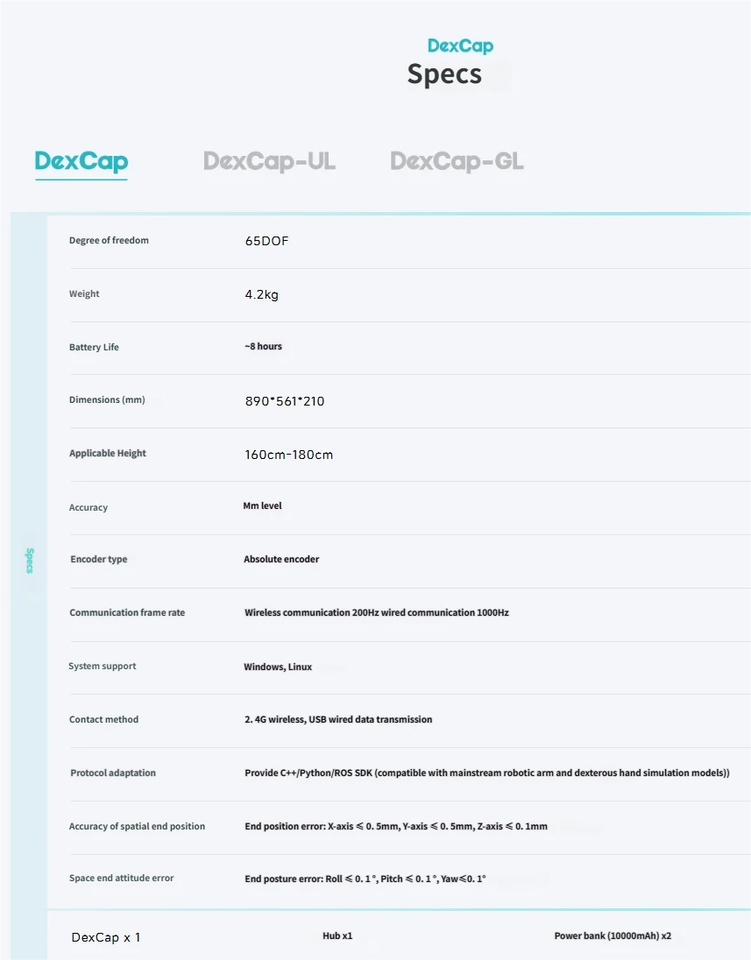Click the DexCap logo above Specs heading
The image size is (751, 960).
pyautogui.click(x=460, y=46)
